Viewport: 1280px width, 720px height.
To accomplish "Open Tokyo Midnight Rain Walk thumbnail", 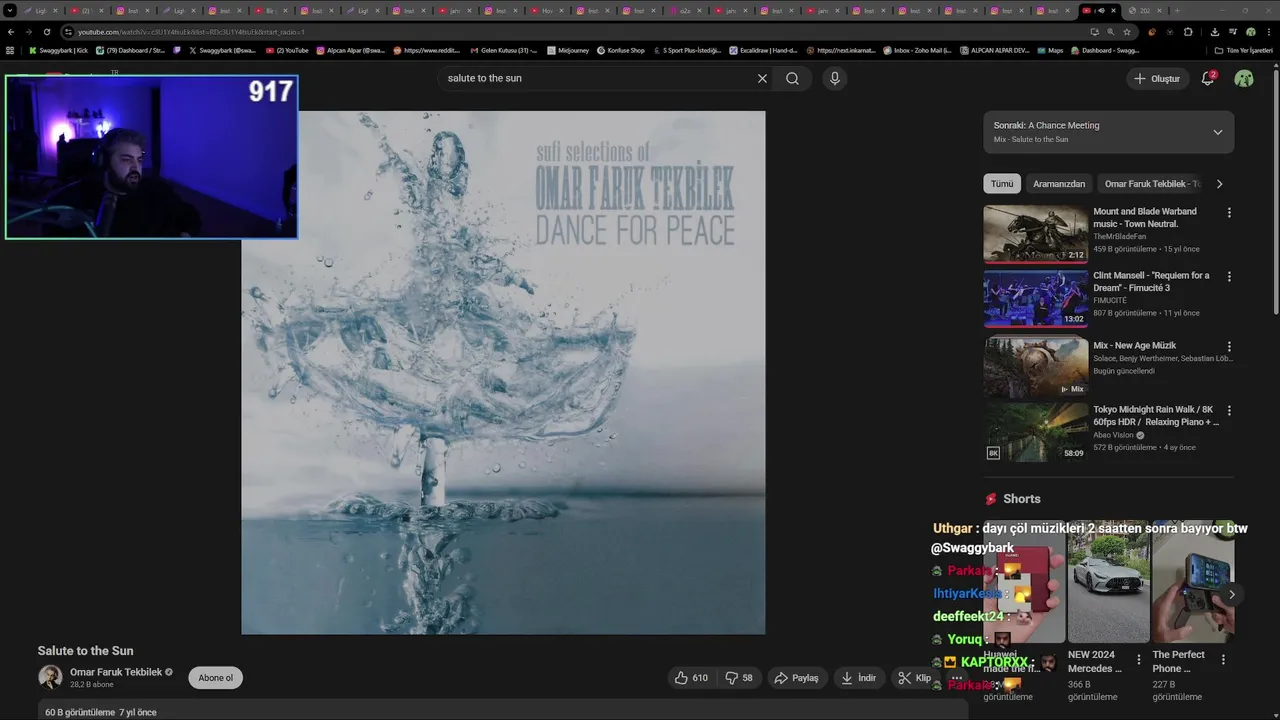I will [x=1036, y=432].
